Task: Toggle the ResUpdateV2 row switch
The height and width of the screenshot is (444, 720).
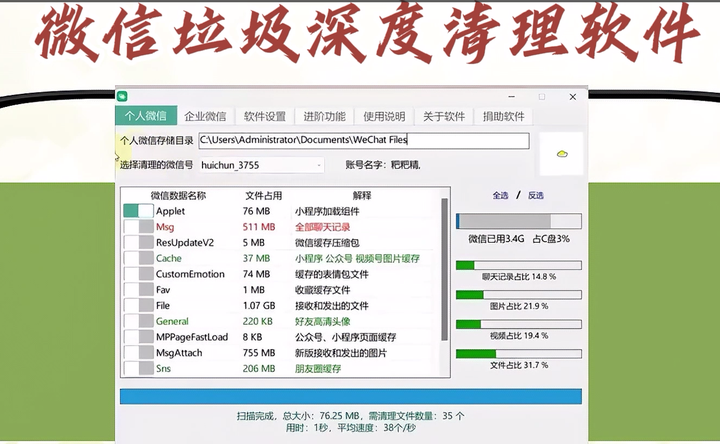Action: (138, 242)
